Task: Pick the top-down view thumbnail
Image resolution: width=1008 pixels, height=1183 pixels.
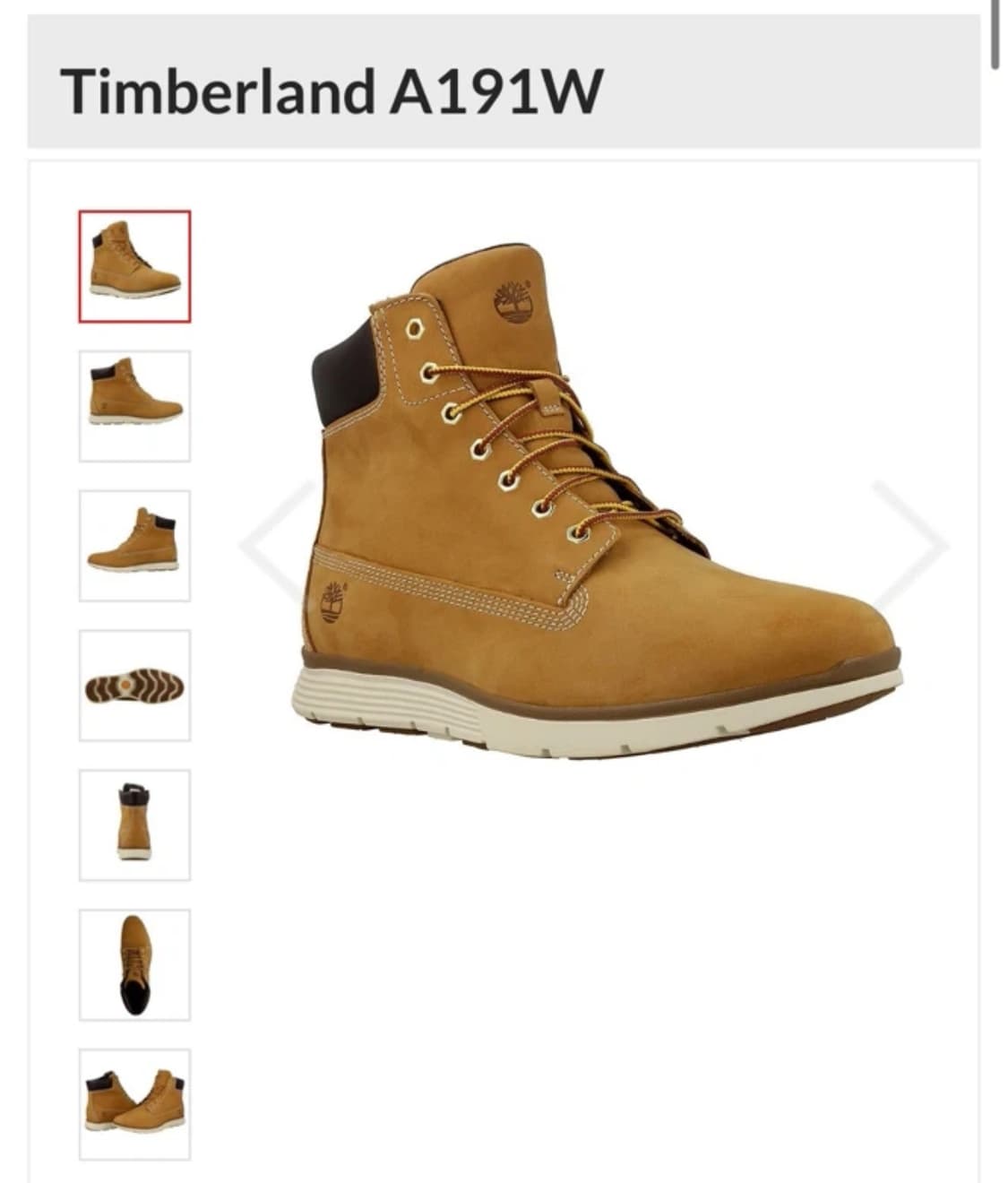Action: click(x=134, y=965)
